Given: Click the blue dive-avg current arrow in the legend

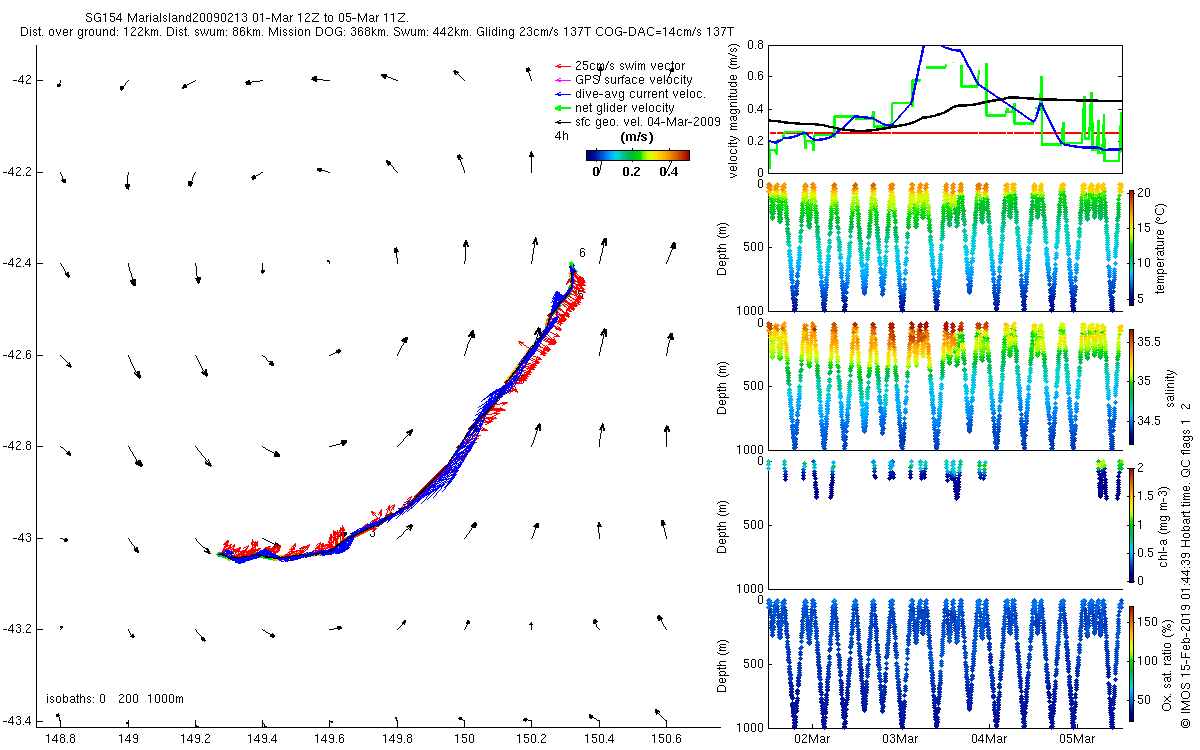Looking at the screenshot, I should point(563,93).
